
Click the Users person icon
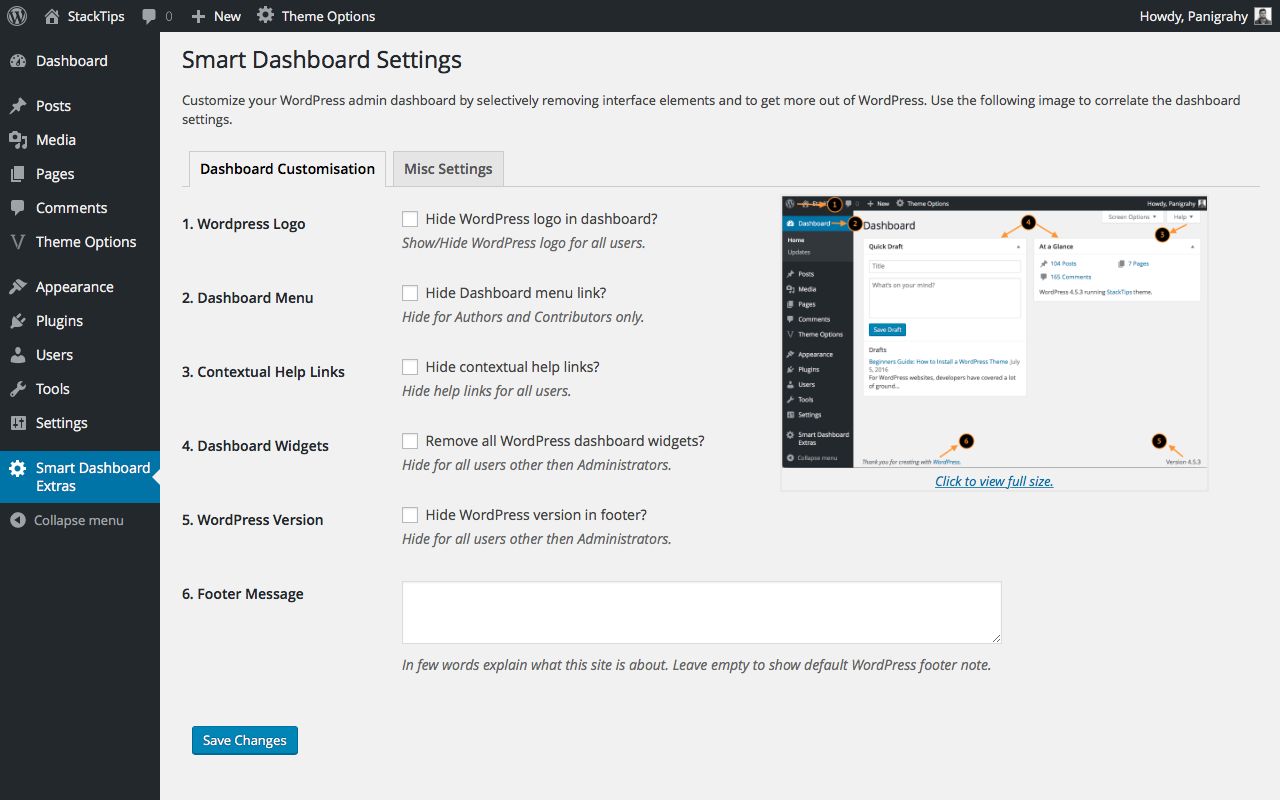tap(18, 355)
